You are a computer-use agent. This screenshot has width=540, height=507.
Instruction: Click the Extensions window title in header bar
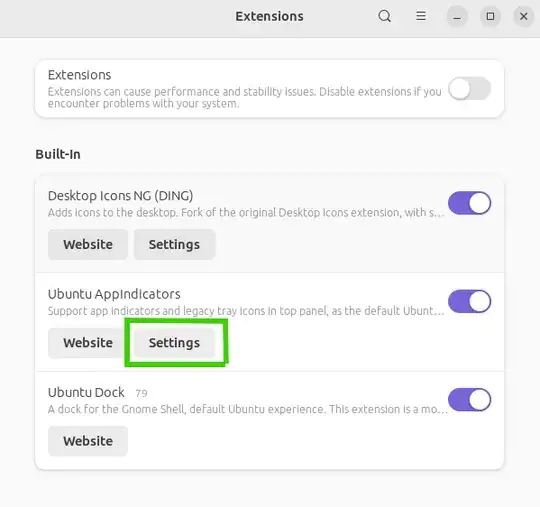[x=269, y=16]
